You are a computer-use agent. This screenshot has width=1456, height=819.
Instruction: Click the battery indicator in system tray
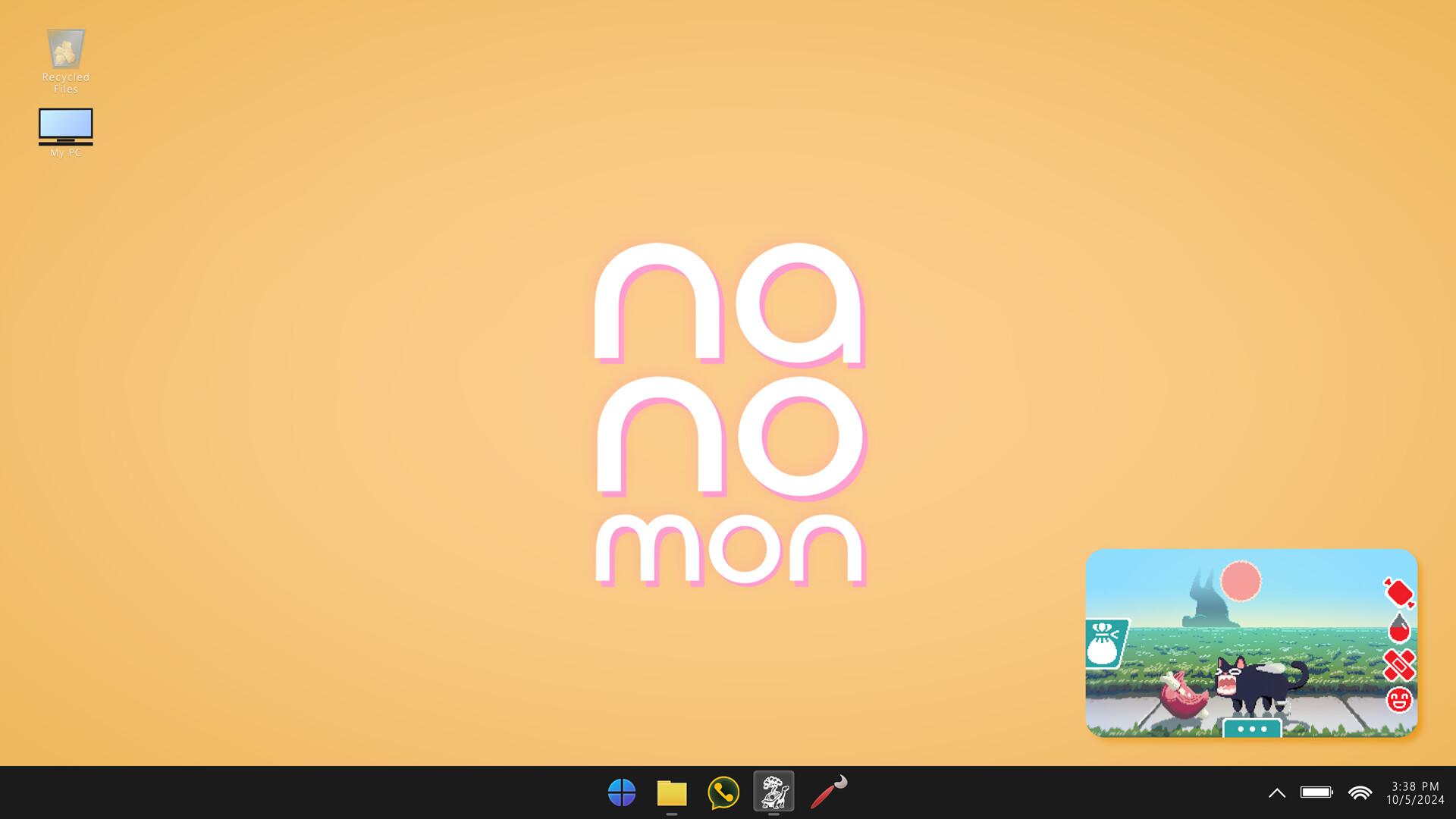coord(1316,793)
